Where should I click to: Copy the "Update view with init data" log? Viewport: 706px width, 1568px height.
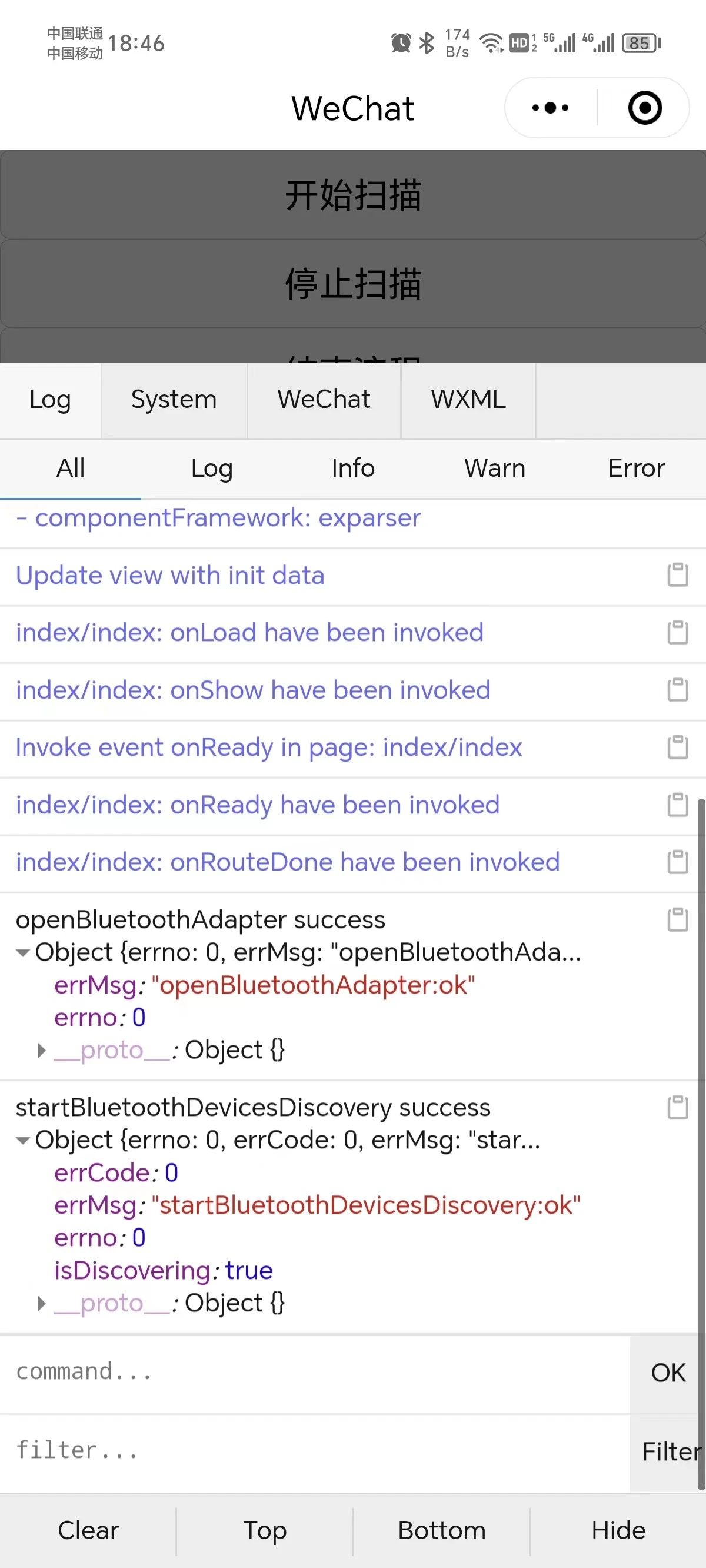677,574
